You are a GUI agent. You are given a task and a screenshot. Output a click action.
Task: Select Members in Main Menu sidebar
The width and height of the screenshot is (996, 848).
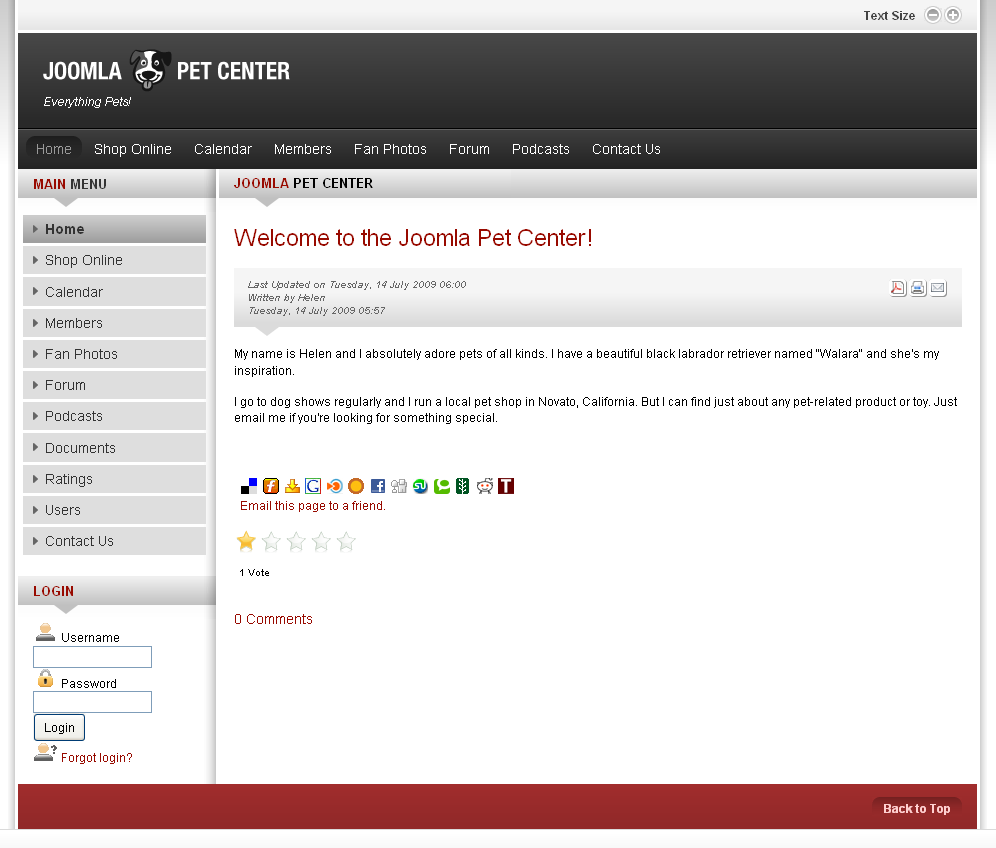click(x=114, y=323)
